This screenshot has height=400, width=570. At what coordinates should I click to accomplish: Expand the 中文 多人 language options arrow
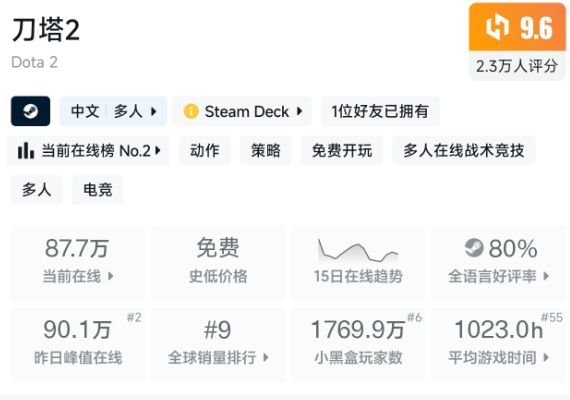[x=154, y=111]
